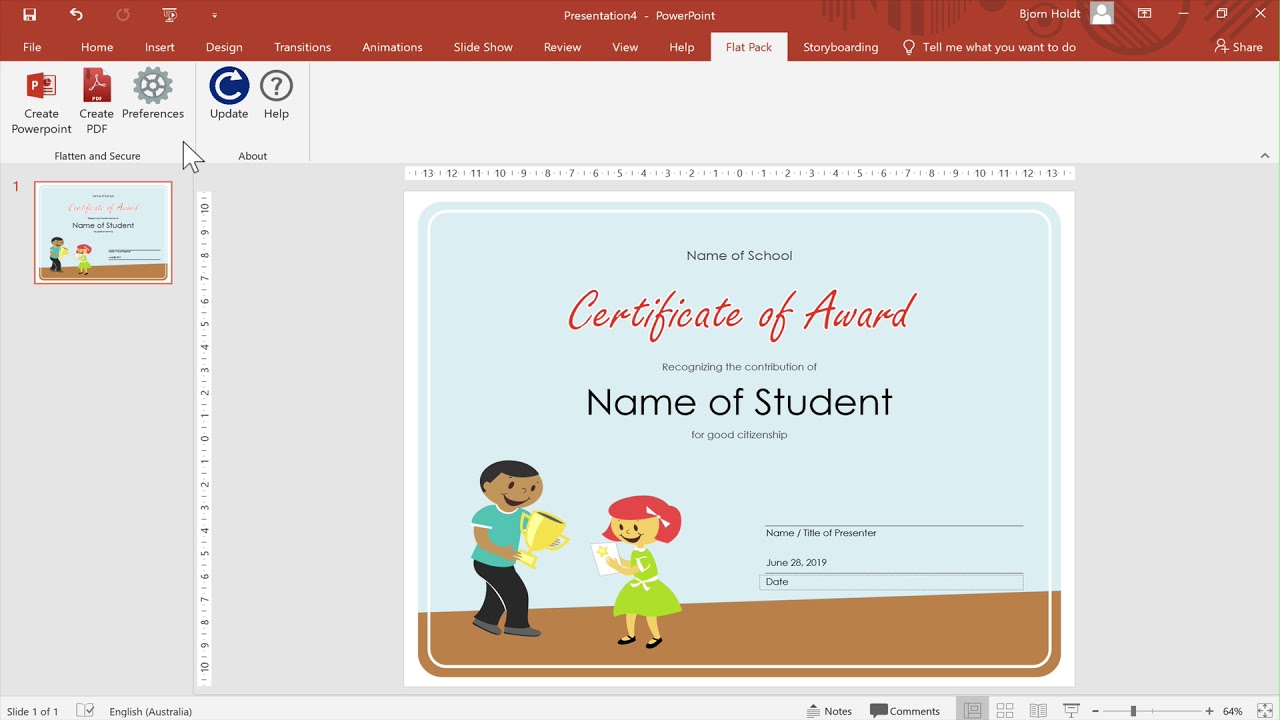Screen dimensions: 1280x720
Task: Open the Review tab
Action: [x=562, y=47]
